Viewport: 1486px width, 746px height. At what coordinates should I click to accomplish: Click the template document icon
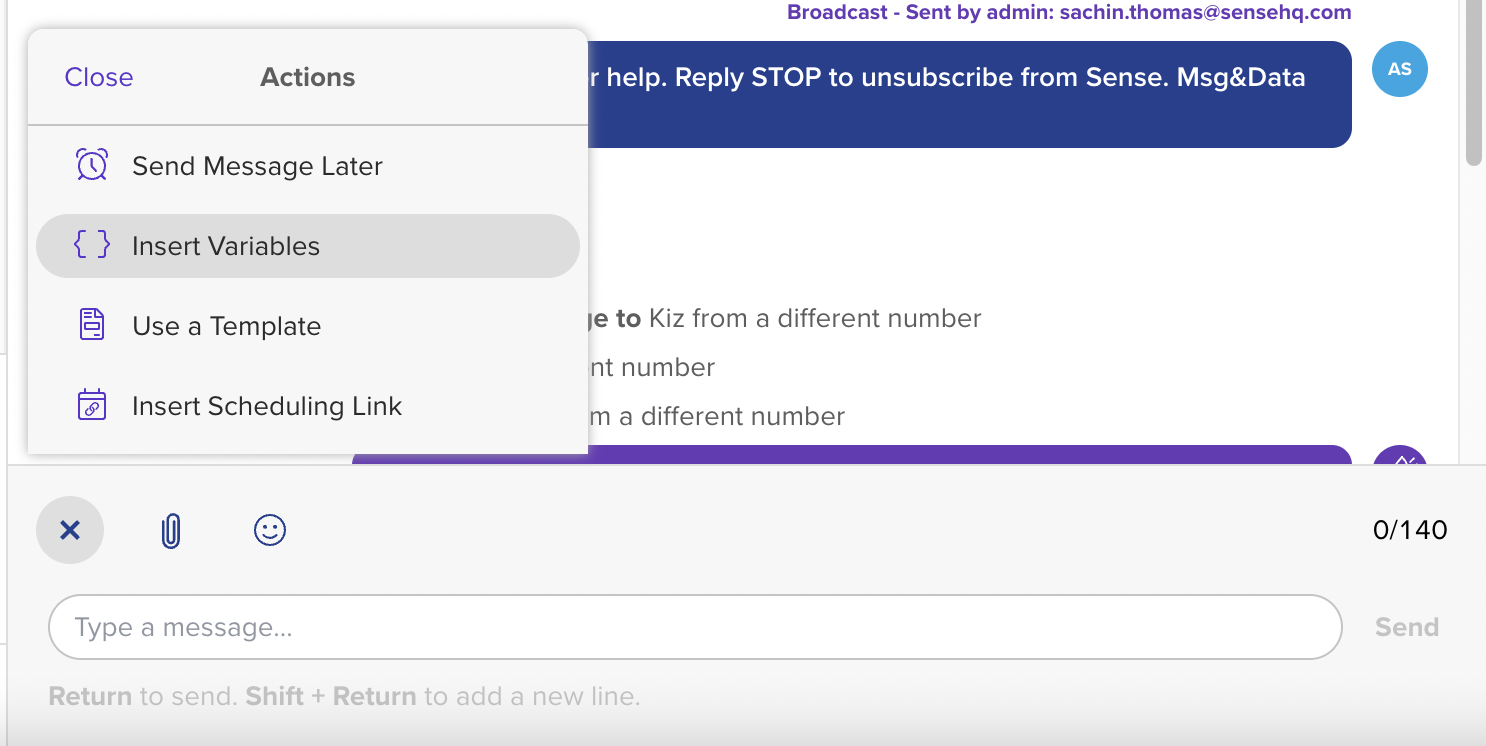(x=92, y=325)
